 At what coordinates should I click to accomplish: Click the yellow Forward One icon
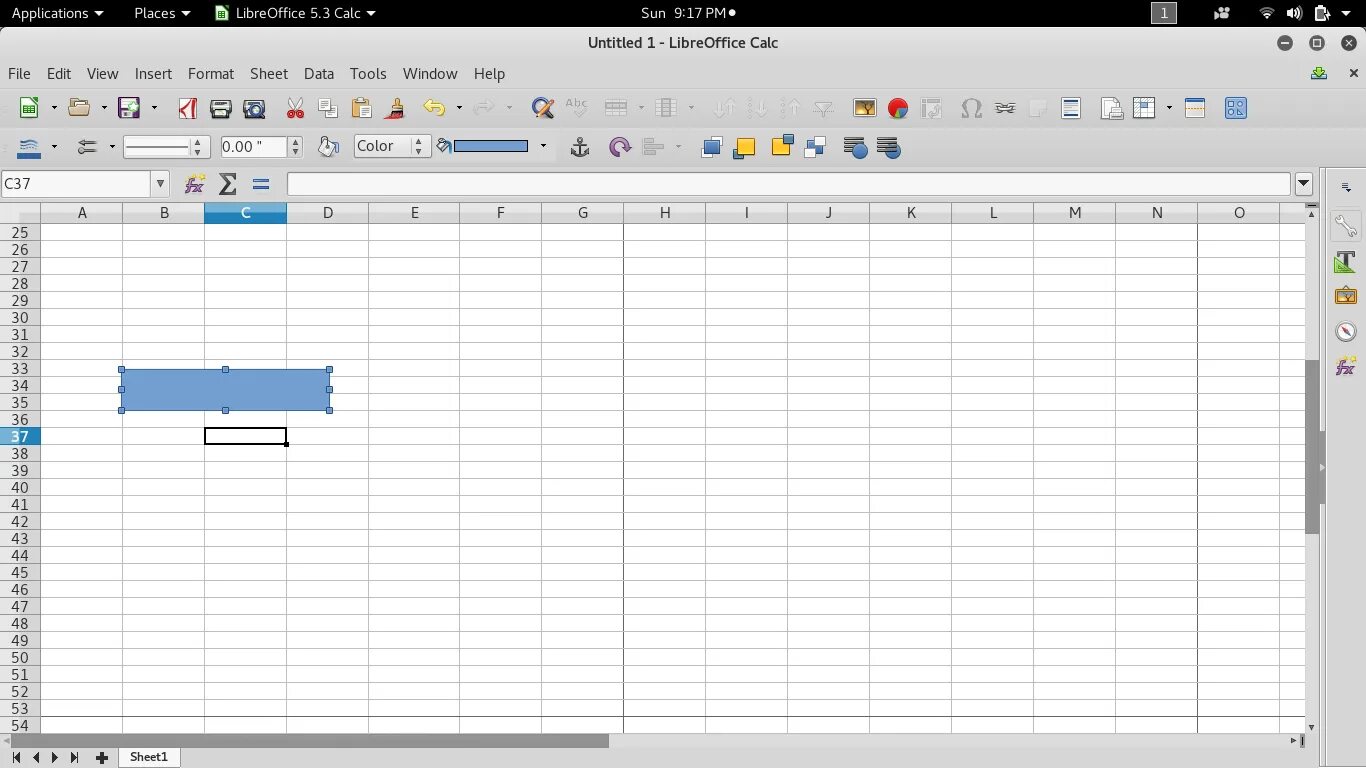point(744,147)
